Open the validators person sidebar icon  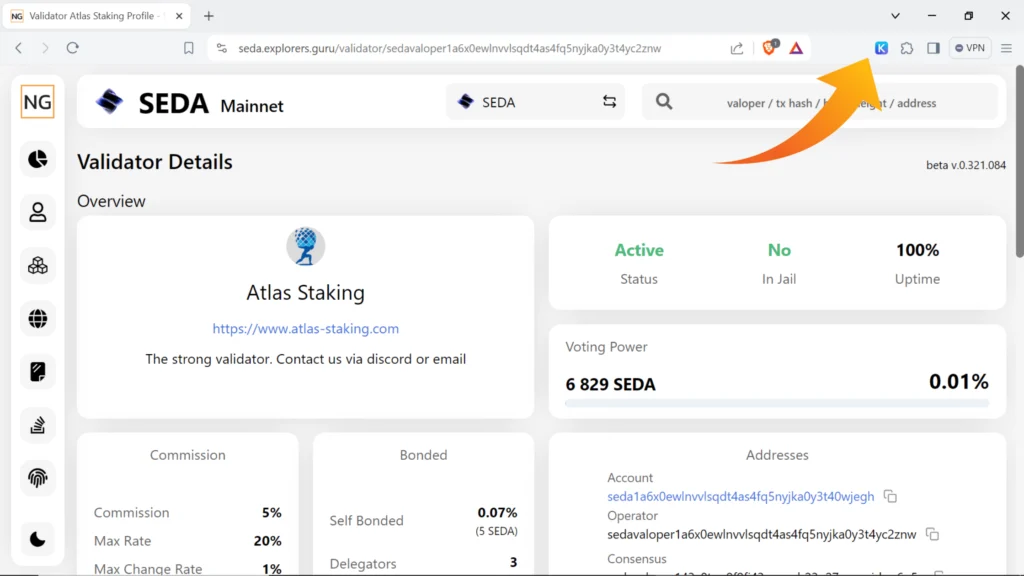pos(38,212)
